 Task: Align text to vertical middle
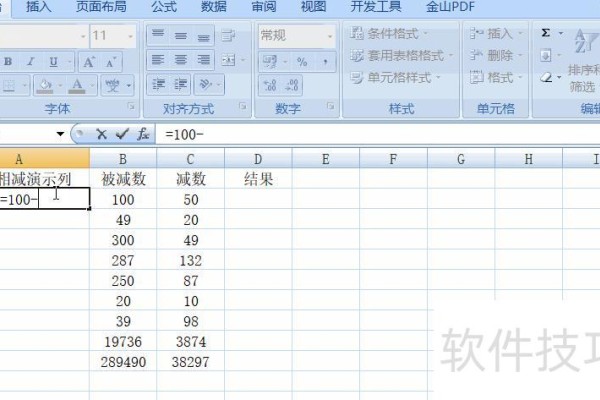[x=181, y=36]
